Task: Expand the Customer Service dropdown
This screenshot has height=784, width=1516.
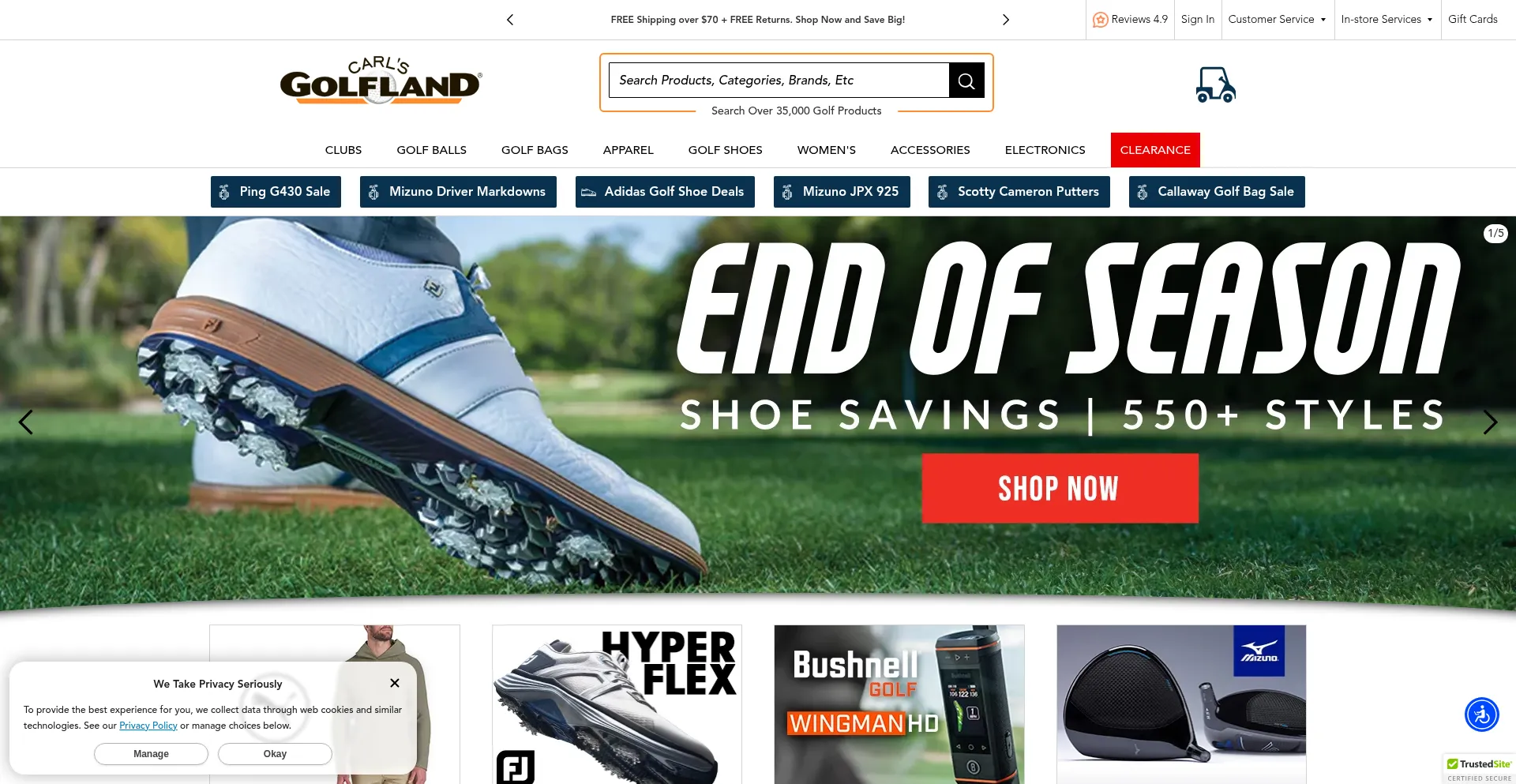Action: [1277, 20]
